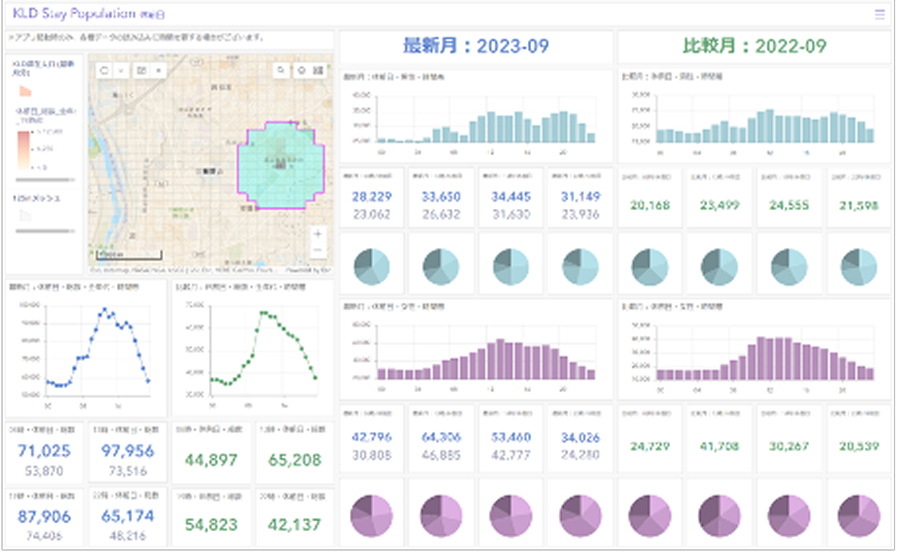Screen dimensions: 897x552
Task: Click the teal pie chart below 21,598
Action: coord(859,267)
